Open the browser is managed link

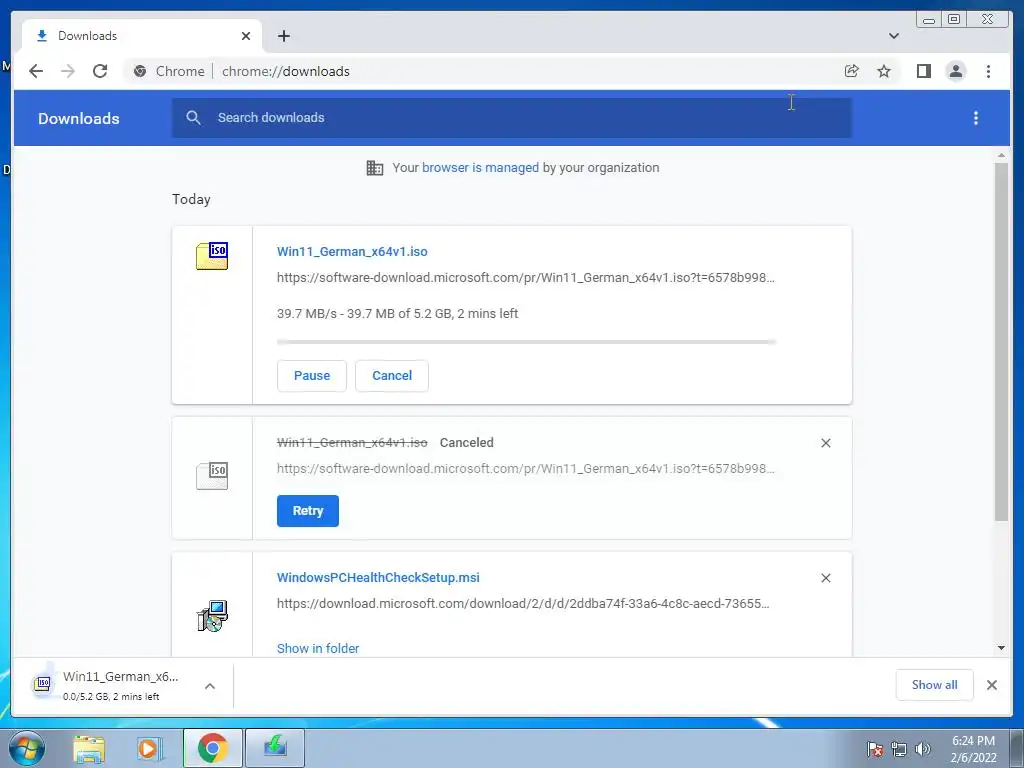[x=480, y=168]
